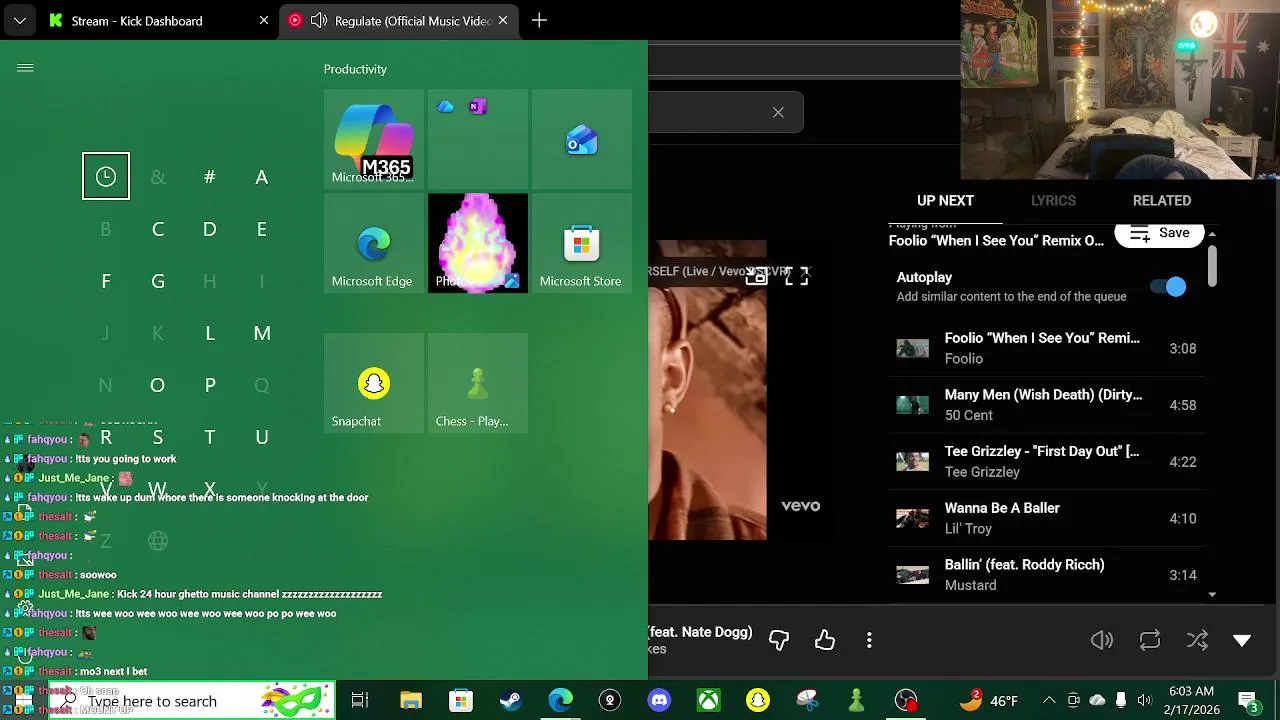The height and width of the screenshot is (720, 1280).
Task: Turn off the Autoplay switch
Action: (x=1168, y=287)
